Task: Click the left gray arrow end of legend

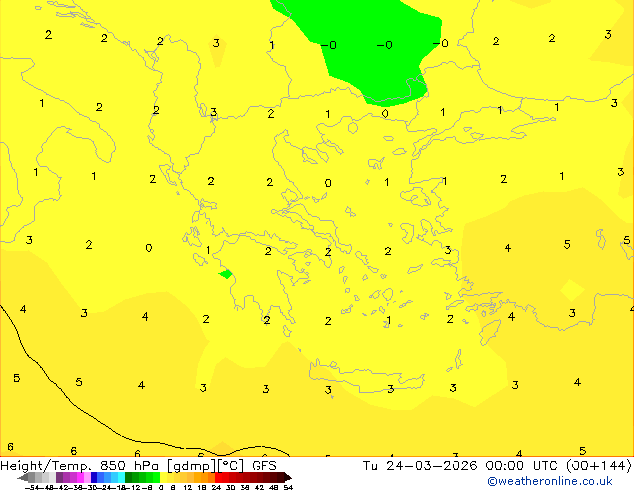Action: pos(23,477)
